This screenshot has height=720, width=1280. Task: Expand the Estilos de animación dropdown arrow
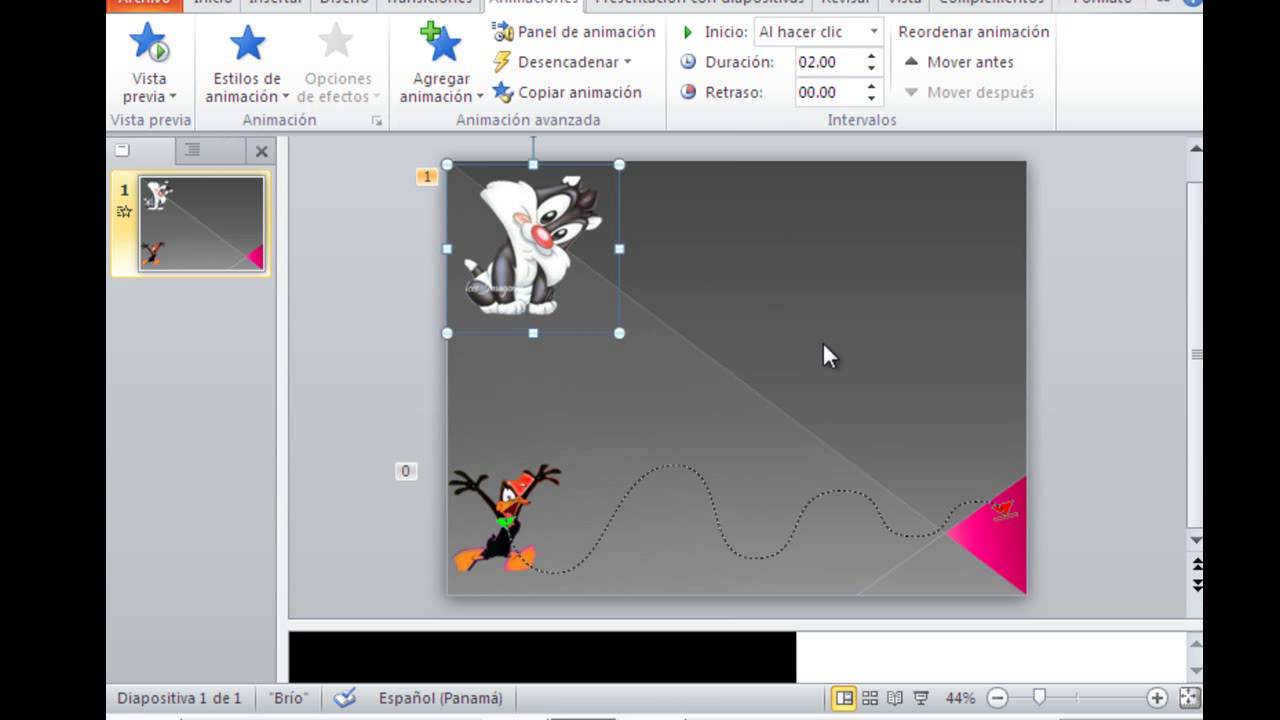pos(286,97)
